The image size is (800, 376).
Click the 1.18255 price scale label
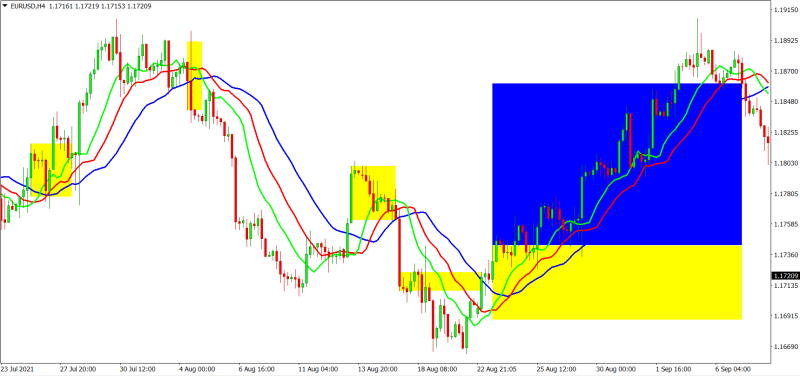click(786, 132)
